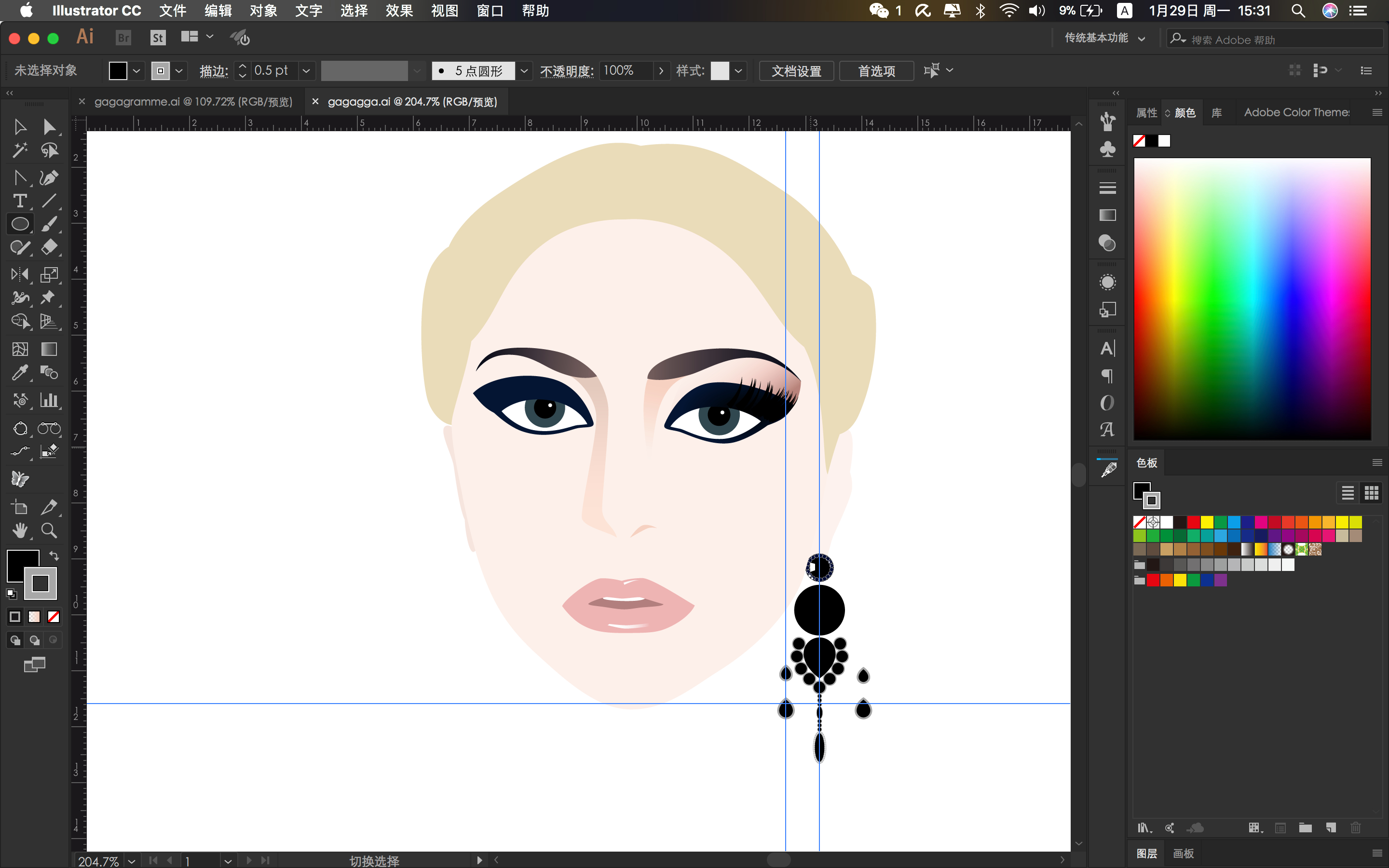Click the 文档设置 button
1389x868 pixels.
[x=796, y=70]
